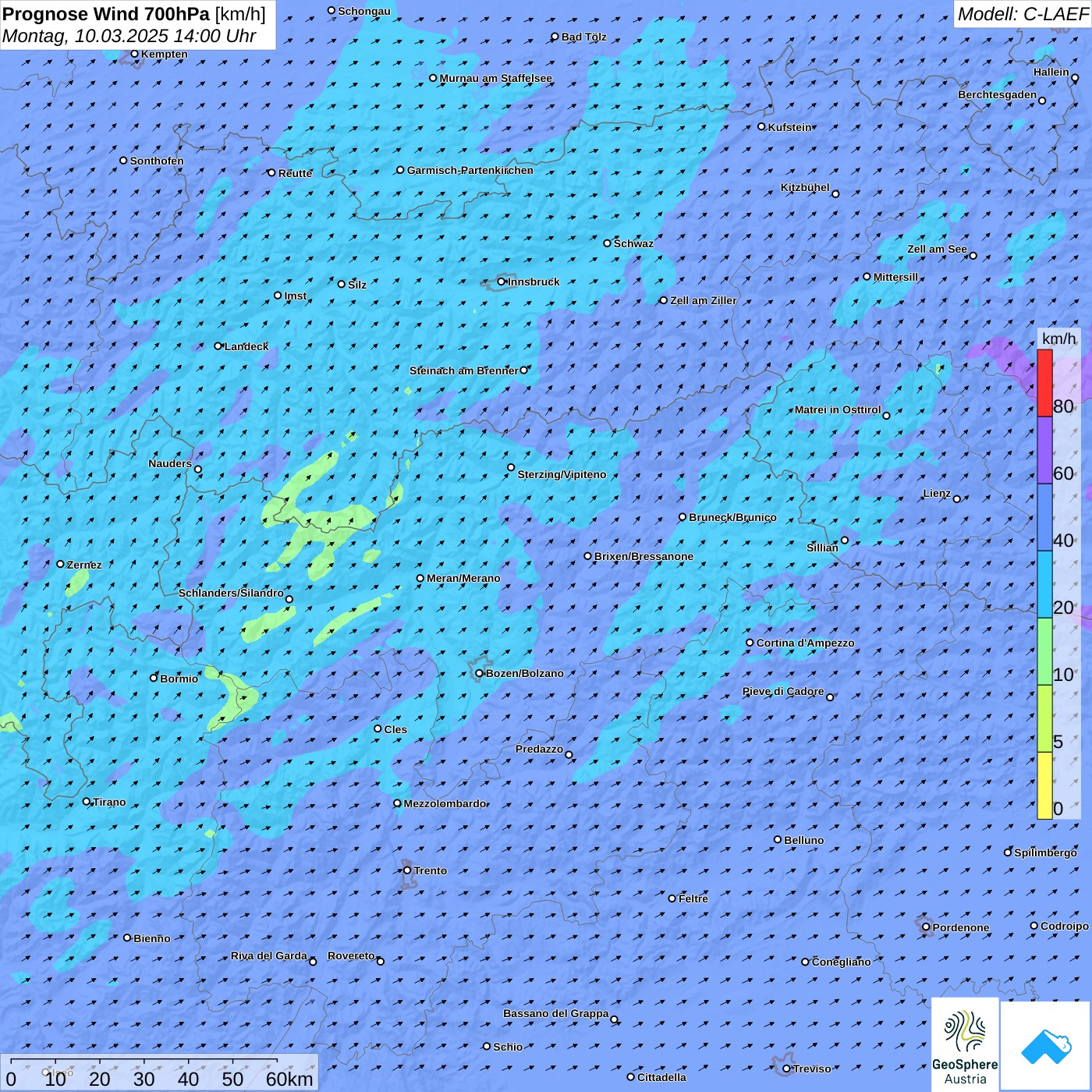Click the Bassano del Grappa label
This screenshot has width=1092, height=1092.
tap(556, 1013)
